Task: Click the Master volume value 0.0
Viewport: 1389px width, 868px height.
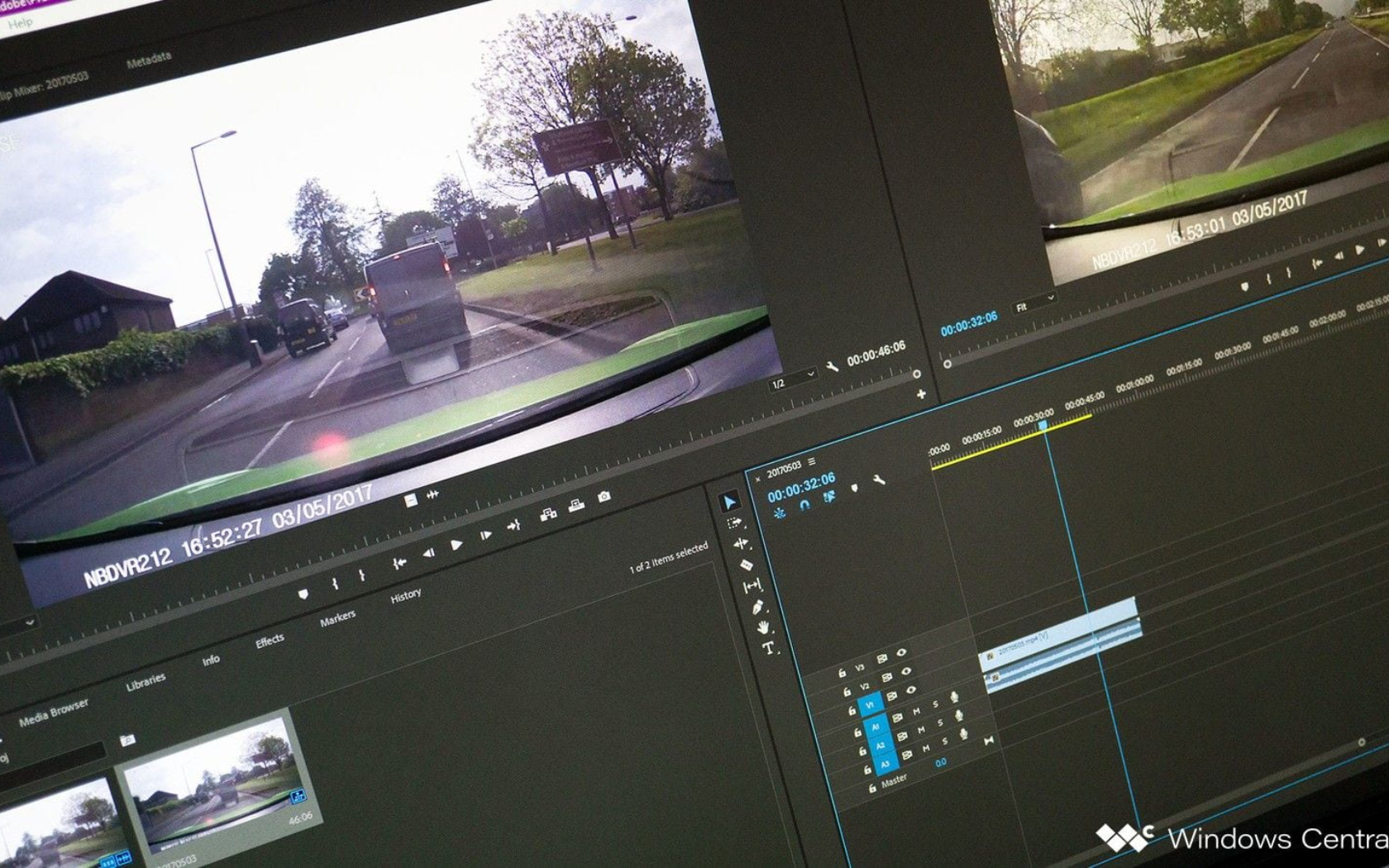Action: click(x=941, y=762)
